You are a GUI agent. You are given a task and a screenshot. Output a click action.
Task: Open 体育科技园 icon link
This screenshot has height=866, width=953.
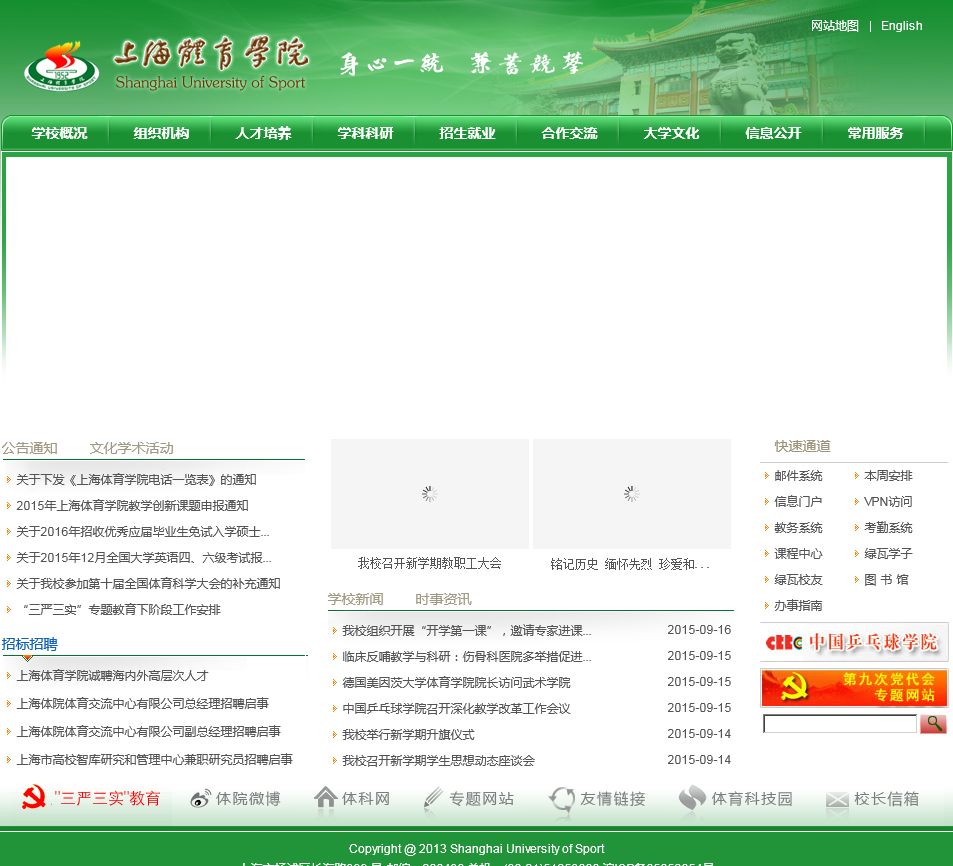[735, 799]
